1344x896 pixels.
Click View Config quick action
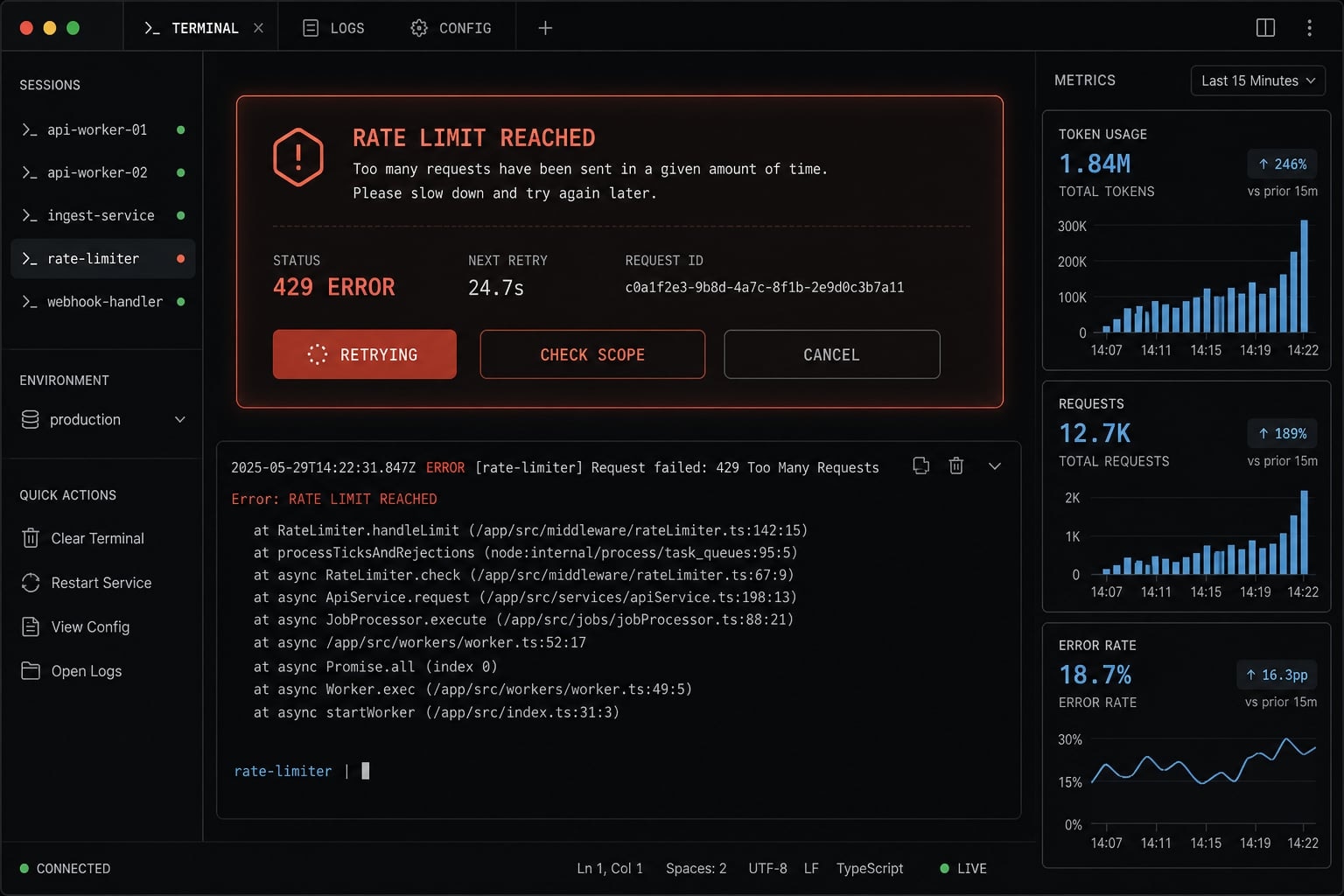[75, 626]
